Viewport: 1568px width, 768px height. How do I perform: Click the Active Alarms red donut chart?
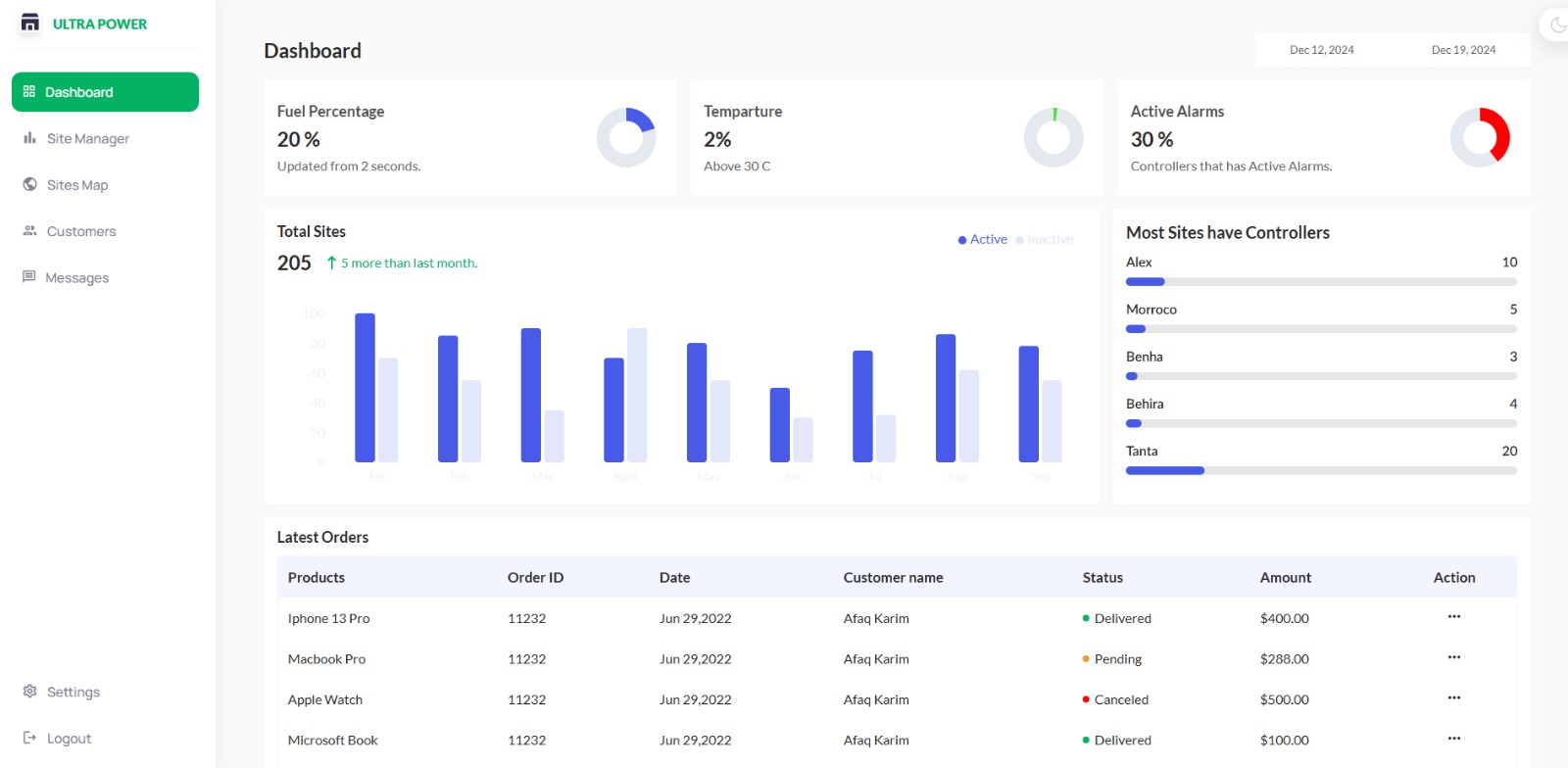(1480, 137)
